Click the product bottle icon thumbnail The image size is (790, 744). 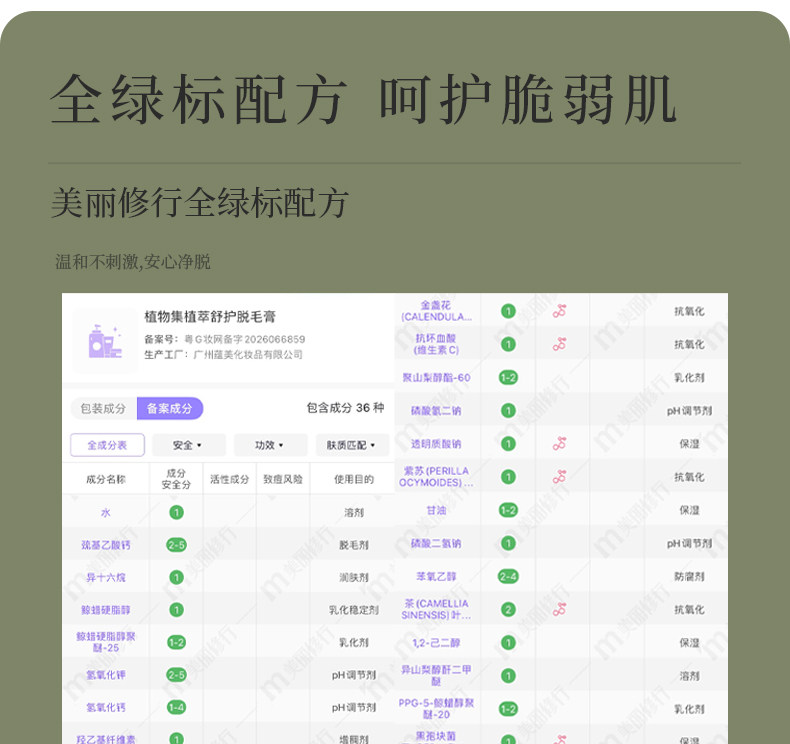pos(105,341)
